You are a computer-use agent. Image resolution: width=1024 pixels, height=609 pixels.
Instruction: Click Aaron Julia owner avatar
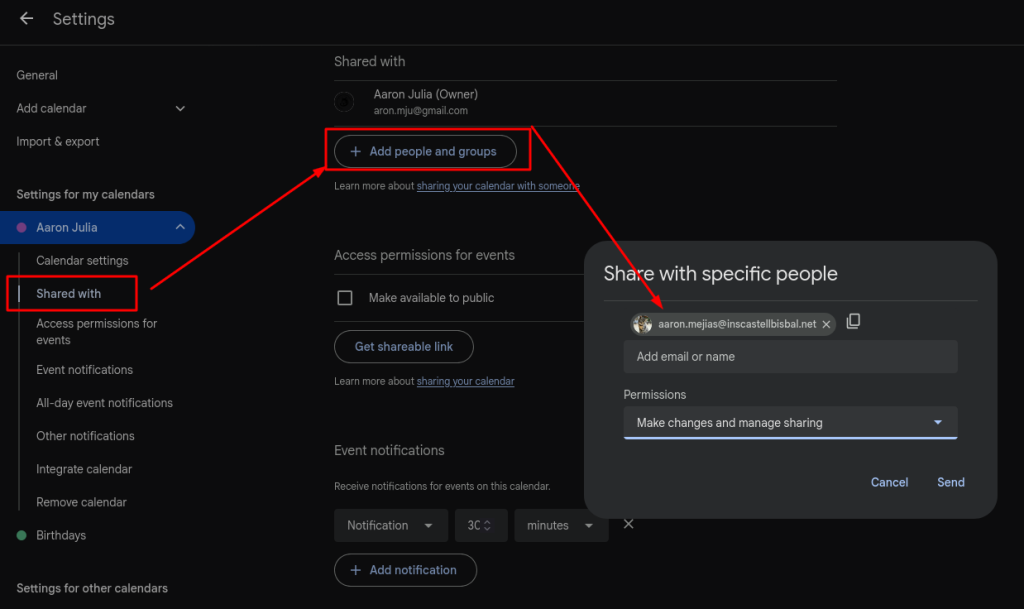[x=344, y=102]
